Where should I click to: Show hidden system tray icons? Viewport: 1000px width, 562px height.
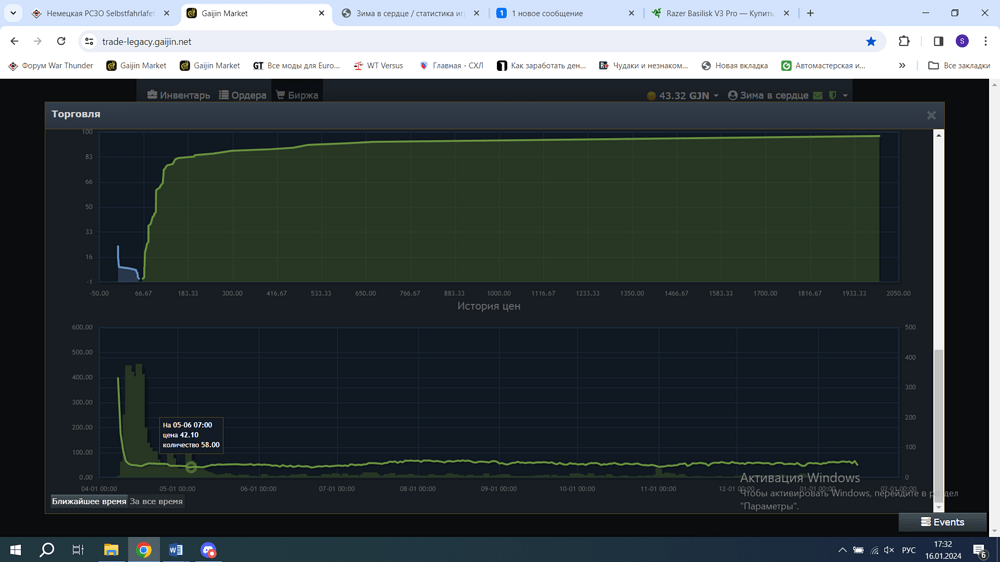point(842,550)
